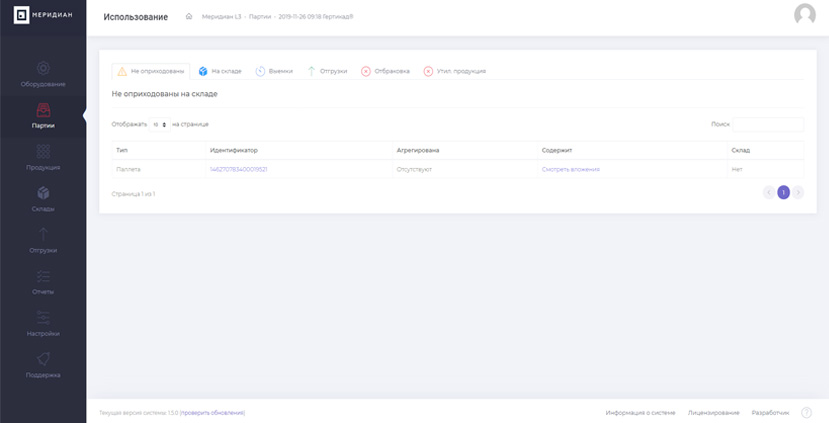
Task: Switch to the На складе tab
Action: (220, 71)
